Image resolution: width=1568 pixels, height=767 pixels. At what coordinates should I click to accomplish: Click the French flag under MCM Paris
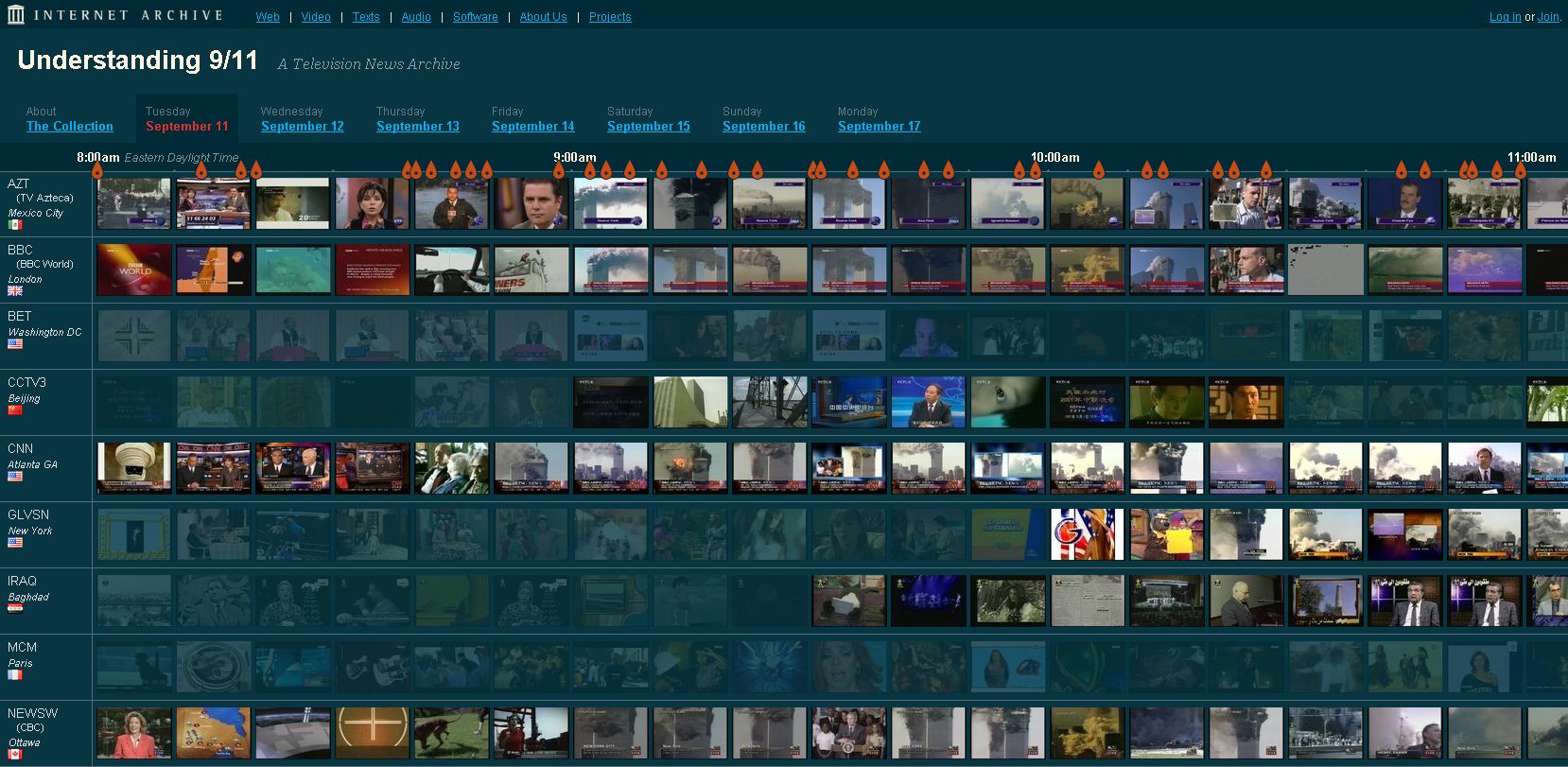tap(15, 675)
